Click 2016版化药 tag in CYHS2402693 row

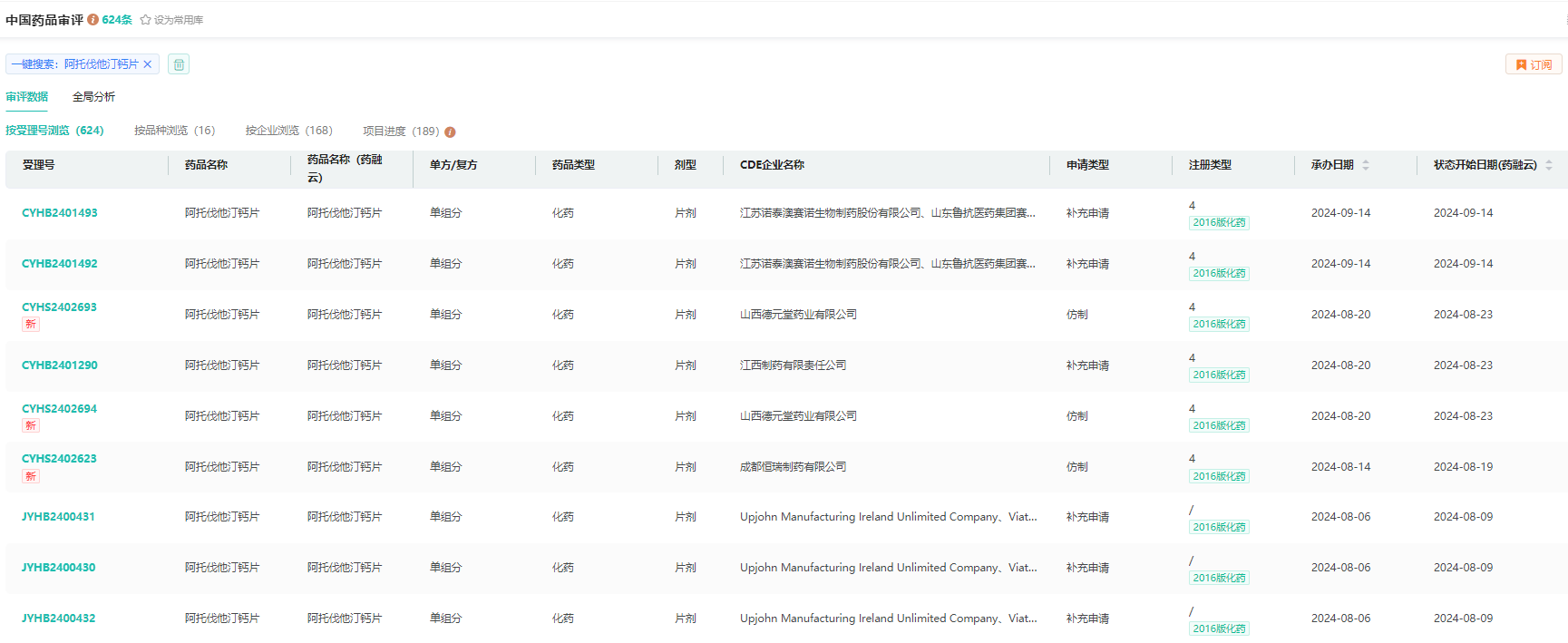coord(1219,324)
